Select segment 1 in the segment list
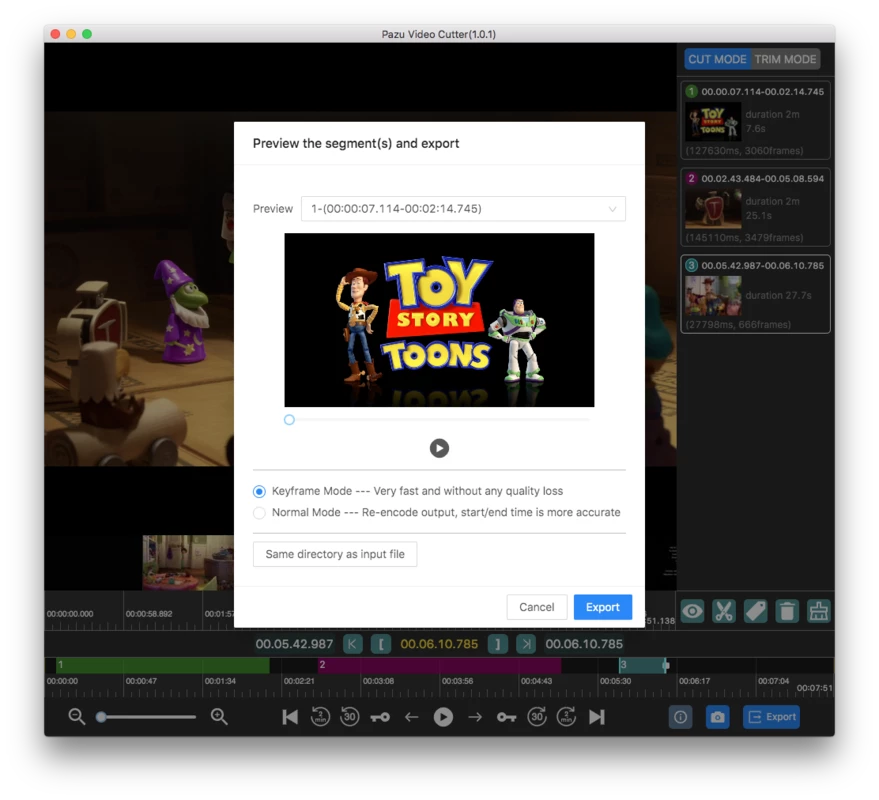 755,121
